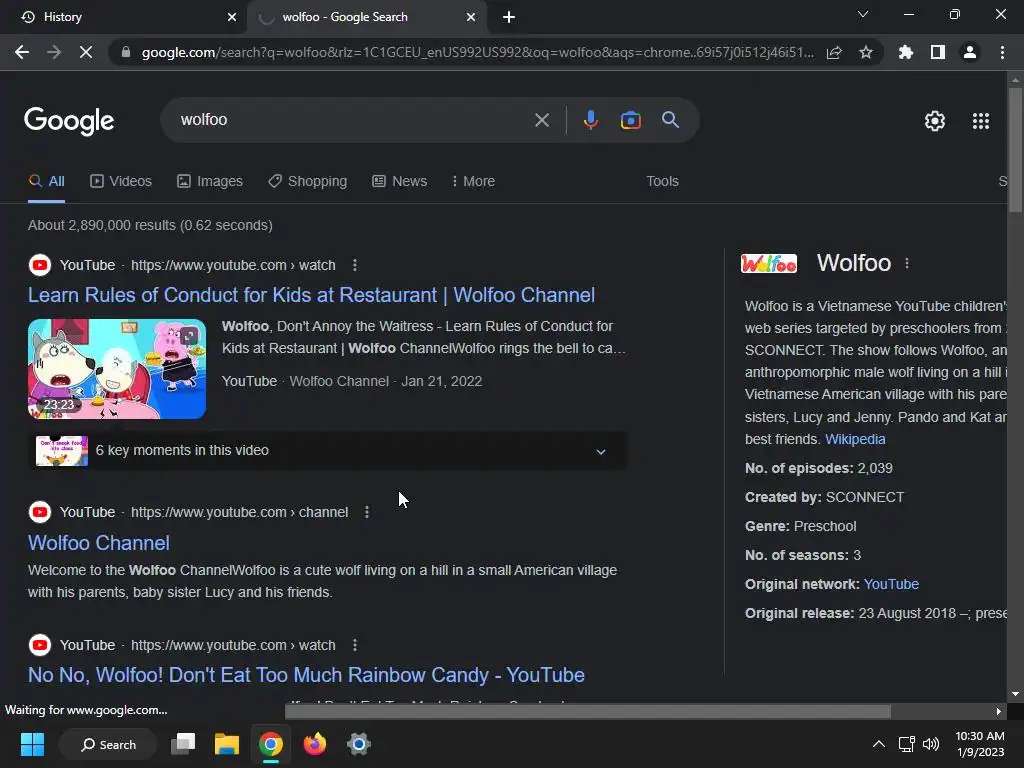
Task: Click the padlock site info icon
Action: point(126,52)
